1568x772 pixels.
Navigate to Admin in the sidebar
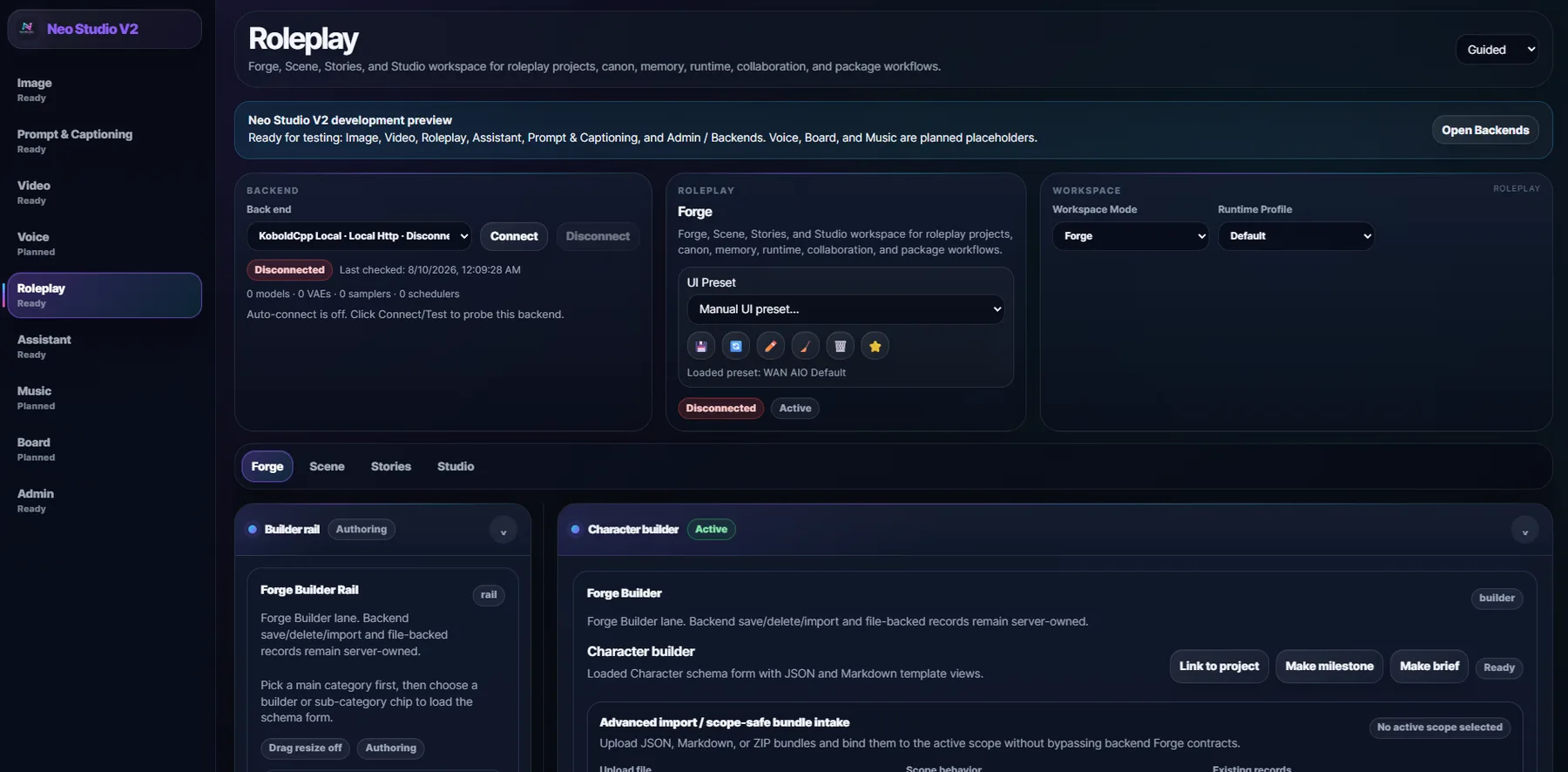click(105, 501)
